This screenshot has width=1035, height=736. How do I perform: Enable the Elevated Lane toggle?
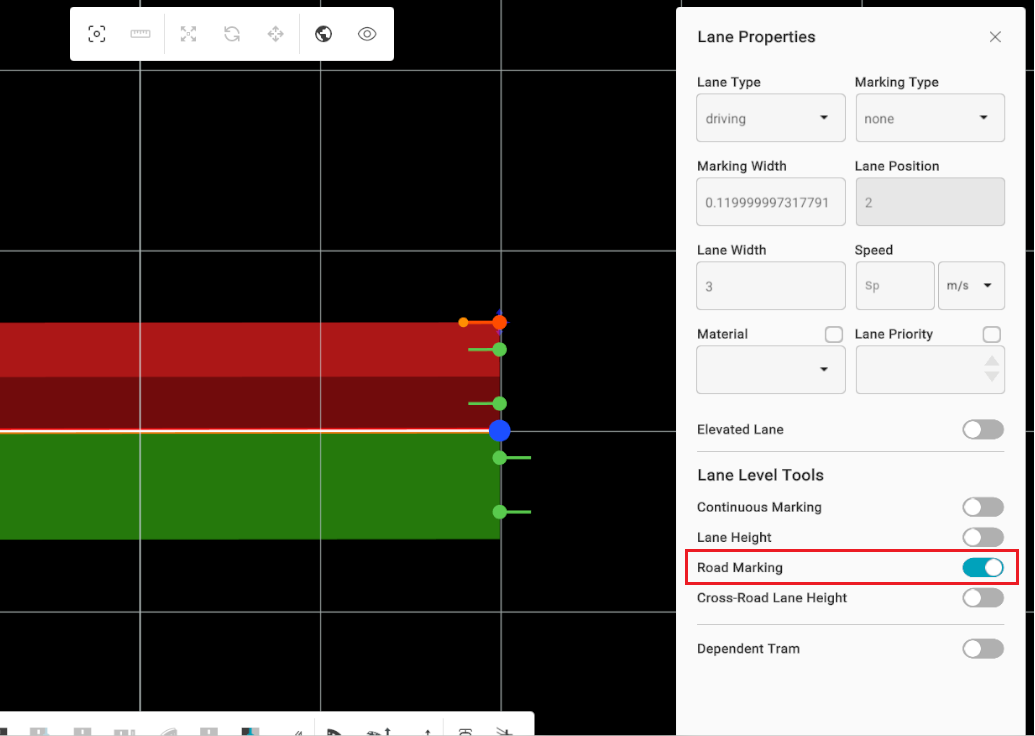[x=982, y=430]
